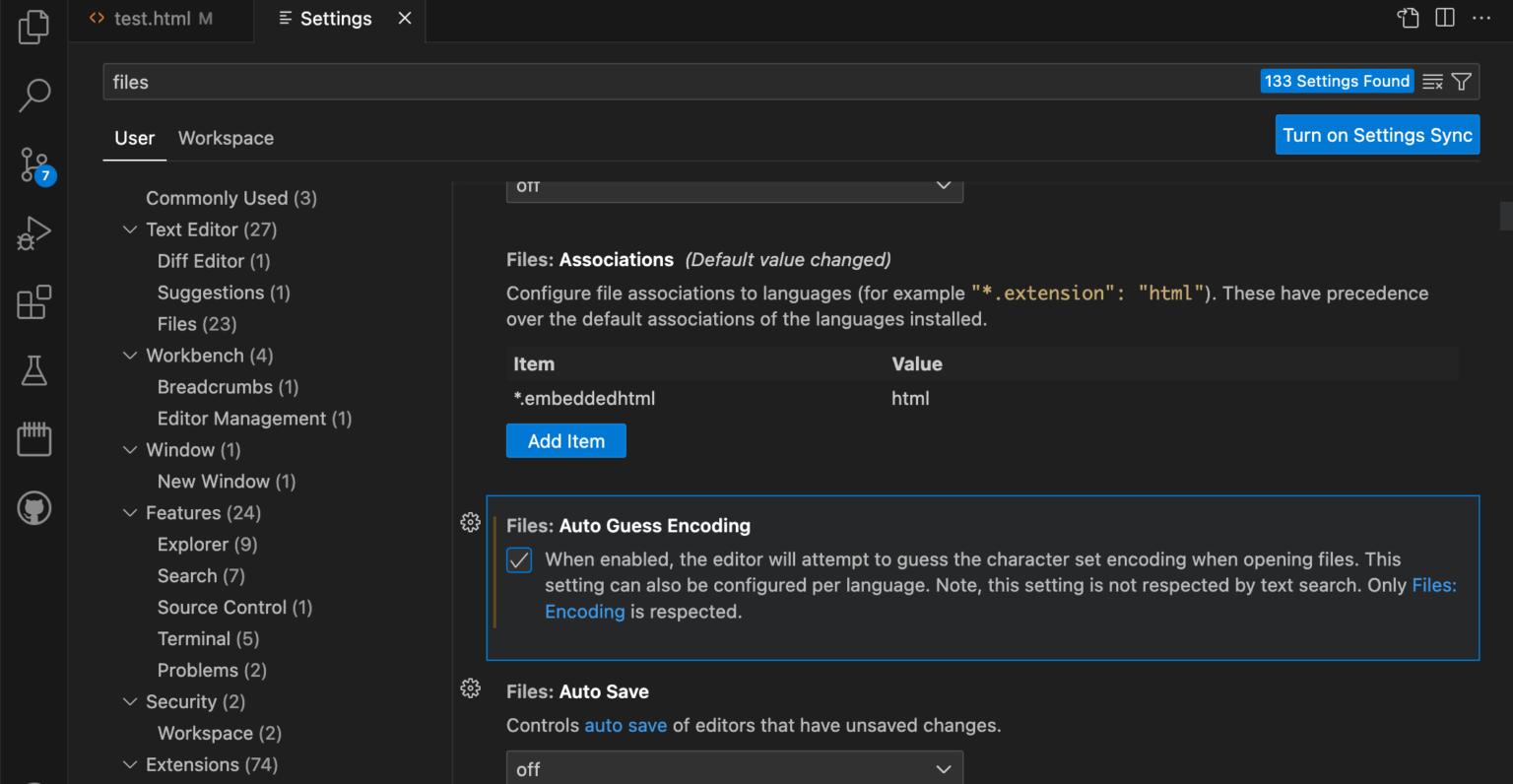The width and height of the screenshot is (1513, 784).
Task: Click the Split Editor icon
Action: [1445, 18]
